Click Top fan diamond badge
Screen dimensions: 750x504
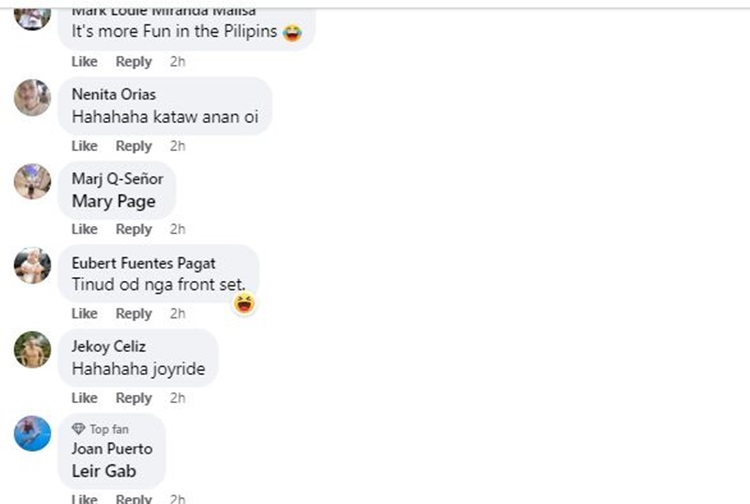pyautogui.click(x=78, y=429)
